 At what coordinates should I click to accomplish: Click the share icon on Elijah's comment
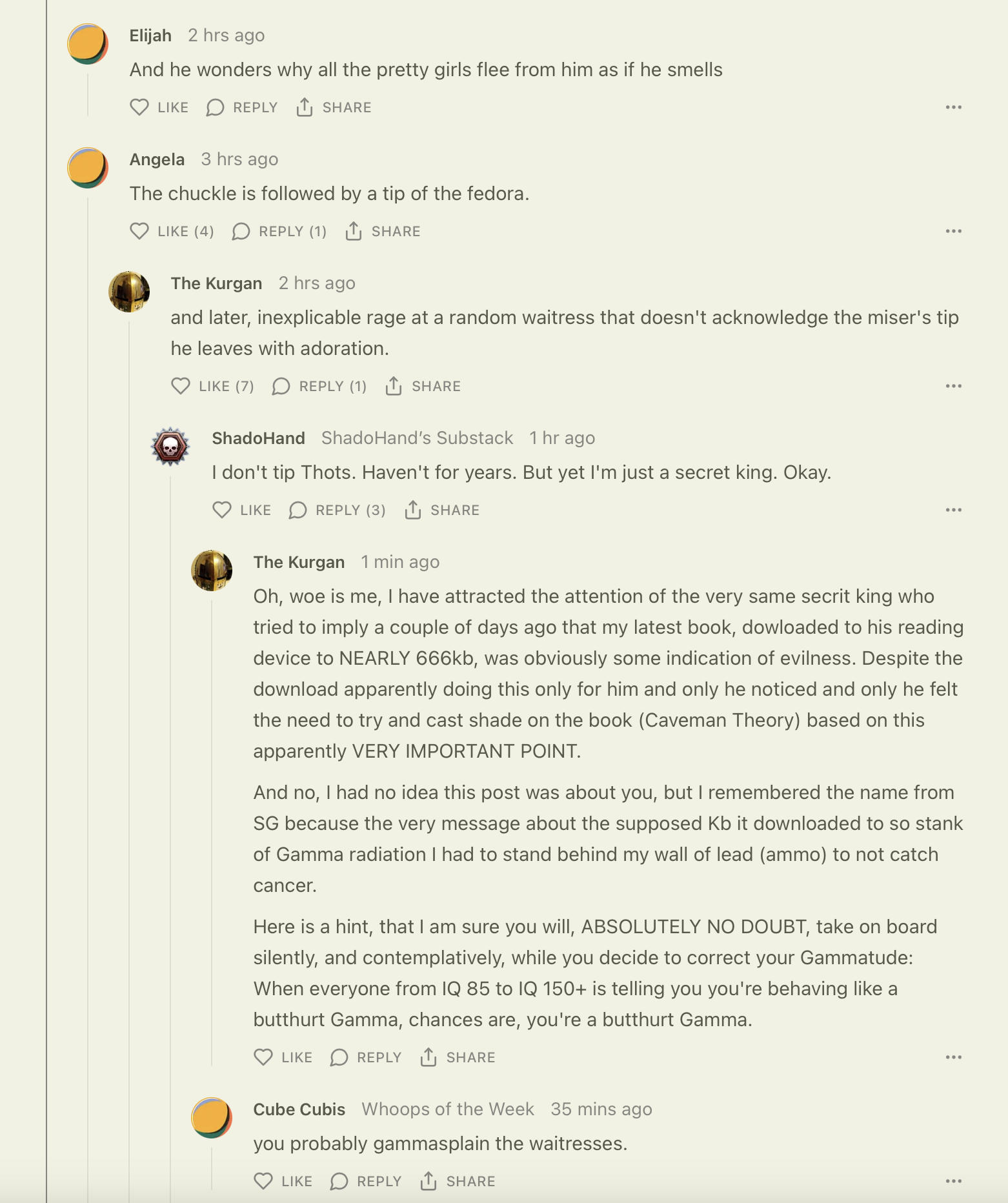(x=305, y=107)
